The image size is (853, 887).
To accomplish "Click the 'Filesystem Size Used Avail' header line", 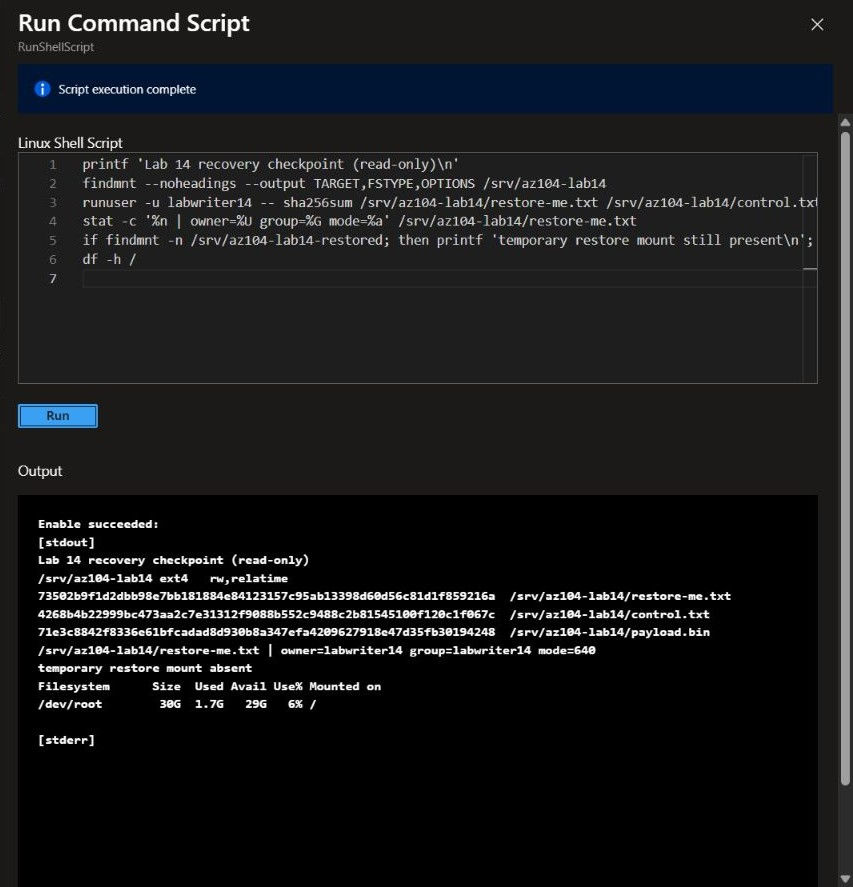I will 209,686.
